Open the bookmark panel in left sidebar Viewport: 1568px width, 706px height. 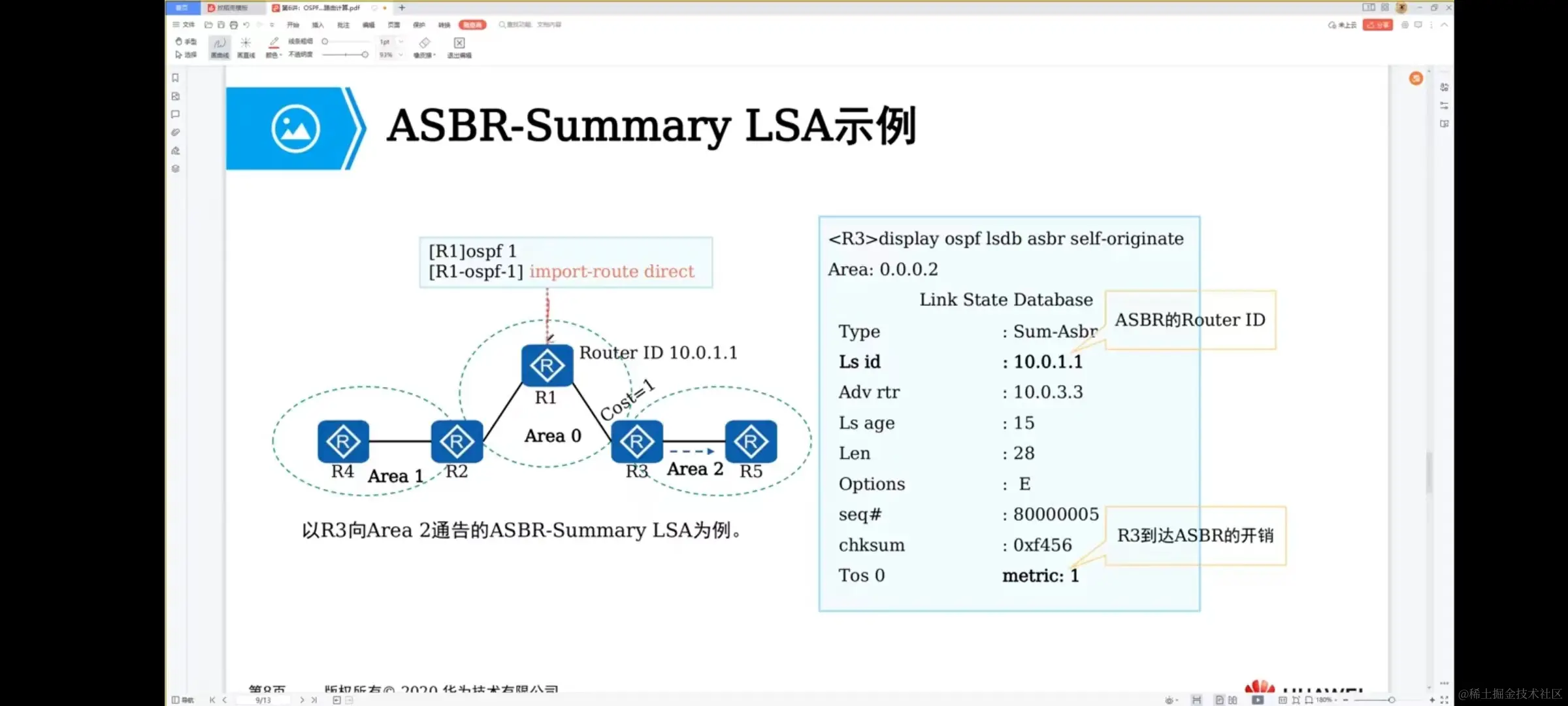175,78
